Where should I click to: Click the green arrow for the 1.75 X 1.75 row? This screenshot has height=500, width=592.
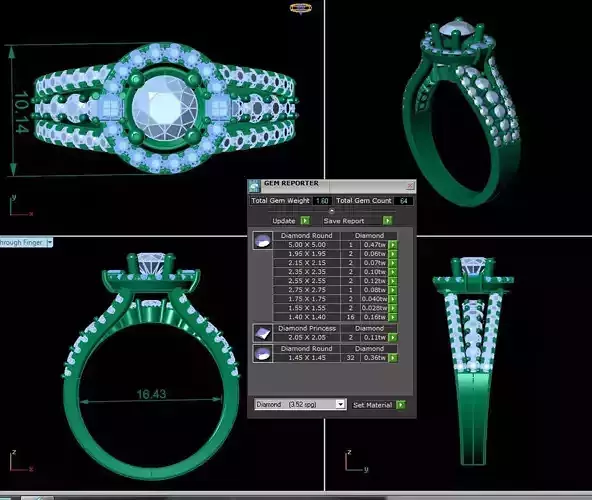(393, 299)
